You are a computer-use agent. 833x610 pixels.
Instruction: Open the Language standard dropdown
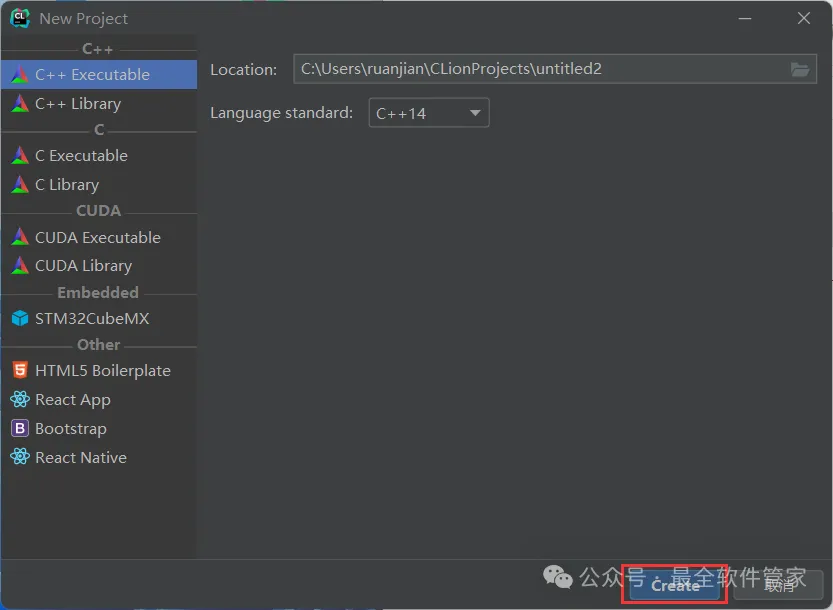429,113
